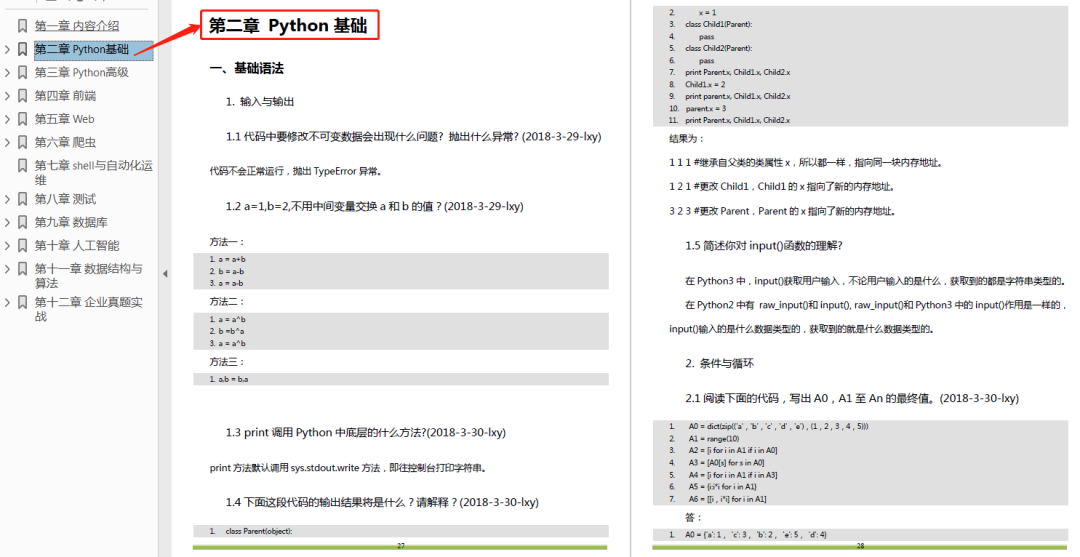Screen dimensions: 1080x557
Task: Click question 1.5 简述你对 input()函数的理解
Action: click(x=764, y=246)
